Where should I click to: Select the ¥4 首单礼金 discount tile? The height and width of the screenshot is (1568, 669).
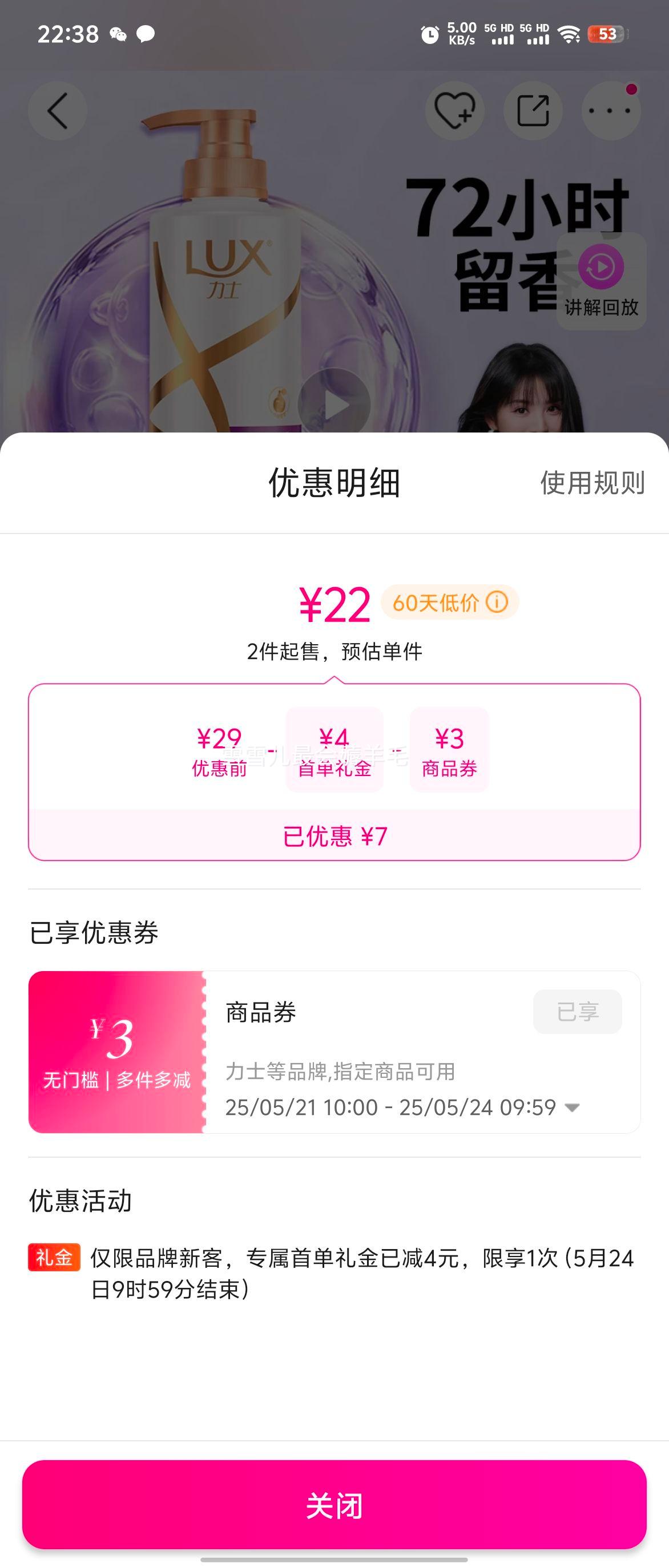334,750
